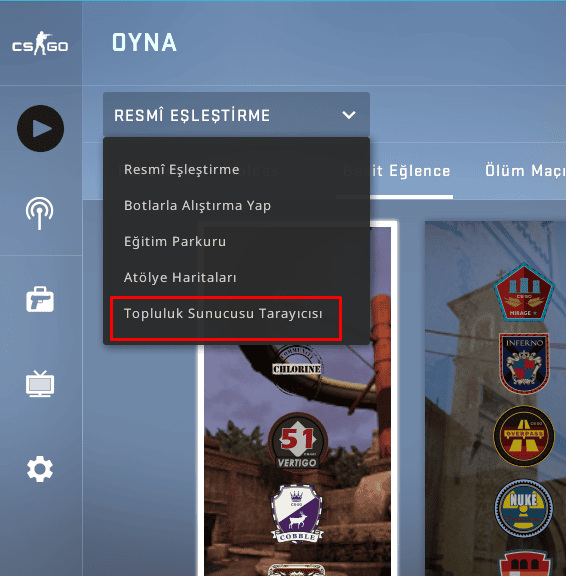Select Botlarla Alıştırma Yap menu entry

tap(198, 206)
